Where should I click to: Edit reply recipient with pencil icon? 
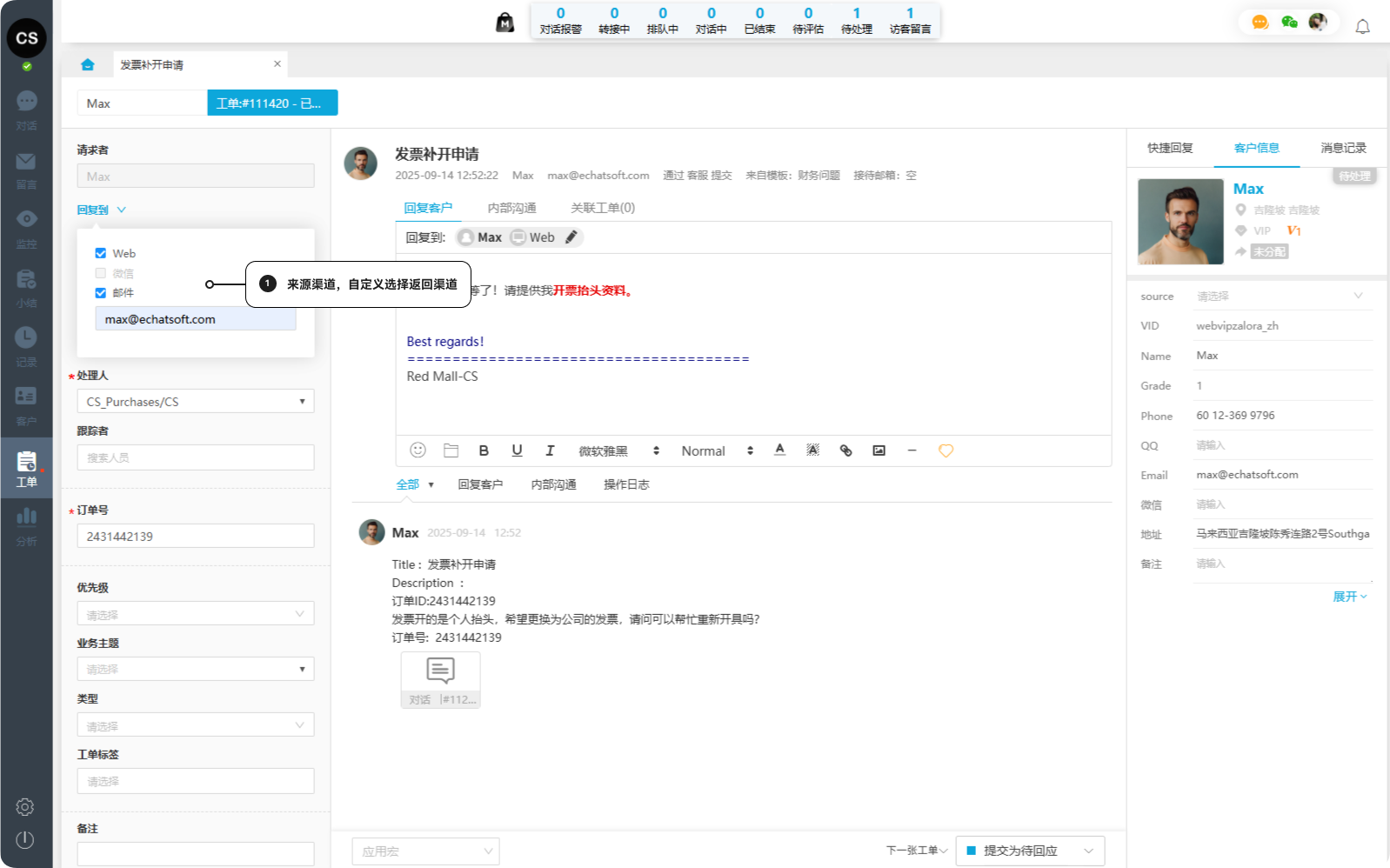click(x=571, y=237)
